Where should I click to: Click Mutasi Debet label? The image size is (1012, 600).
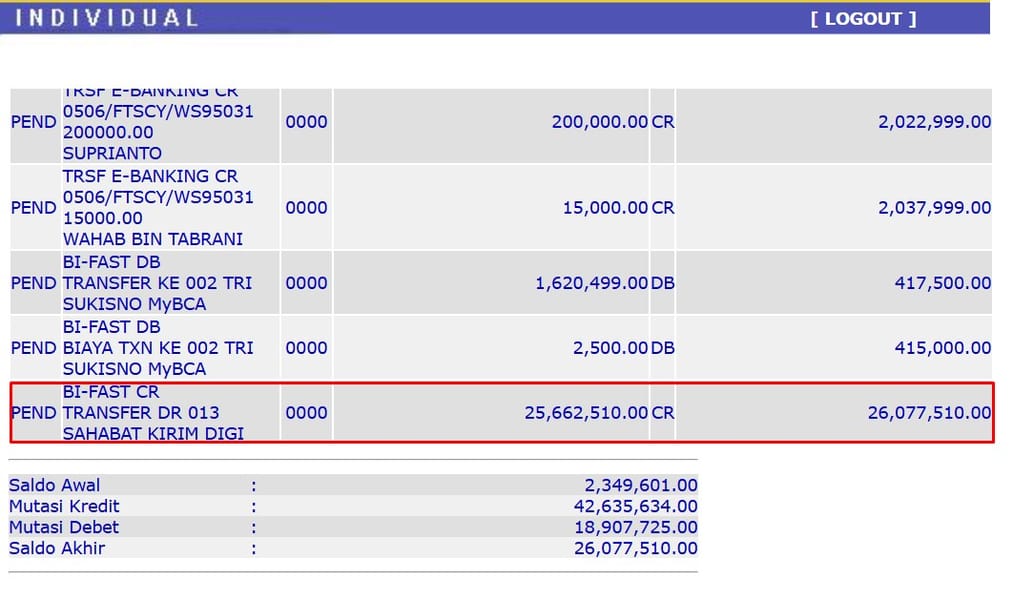64,528
